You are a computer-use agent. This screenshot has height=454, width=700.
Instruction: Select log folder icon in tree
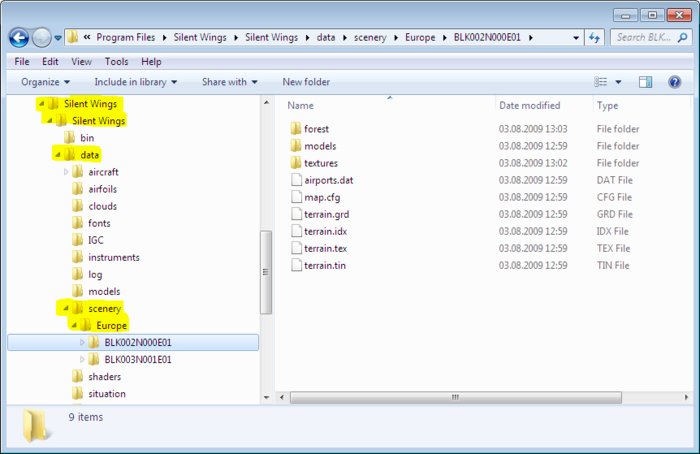pyautogui.click(x=77, y=274)
